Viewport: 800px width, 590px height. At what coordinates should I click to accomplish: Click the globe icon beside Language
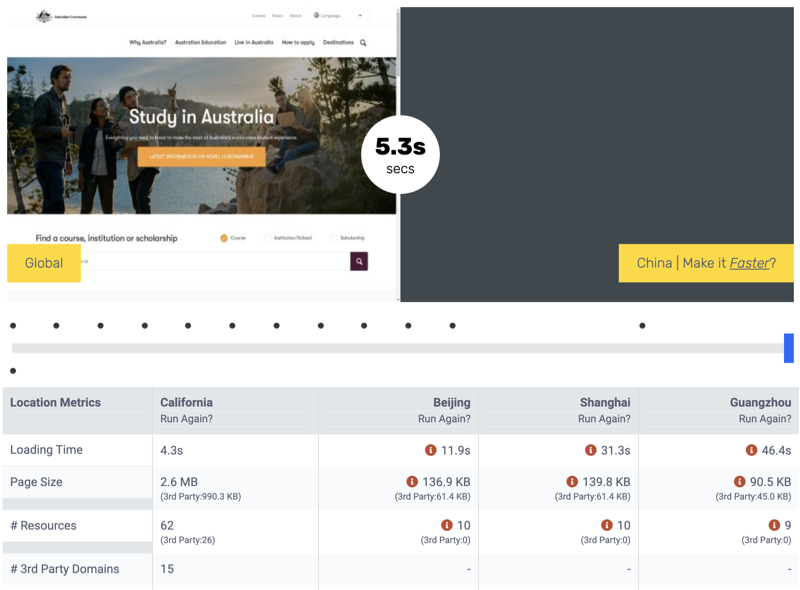[316, 15]
